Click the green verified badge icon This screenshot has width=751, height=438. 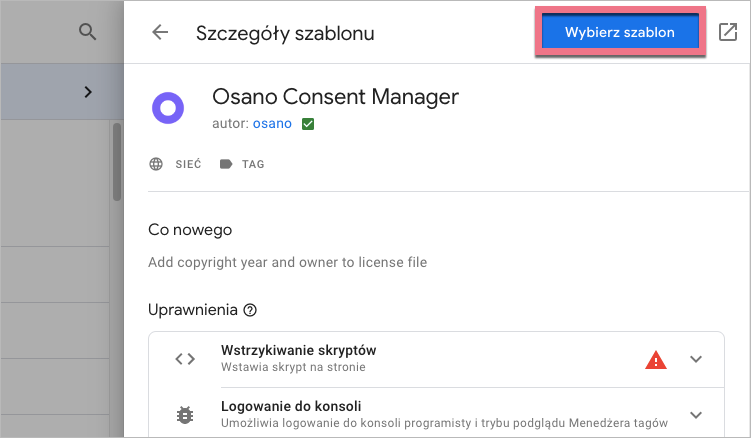tap(308, 124)
